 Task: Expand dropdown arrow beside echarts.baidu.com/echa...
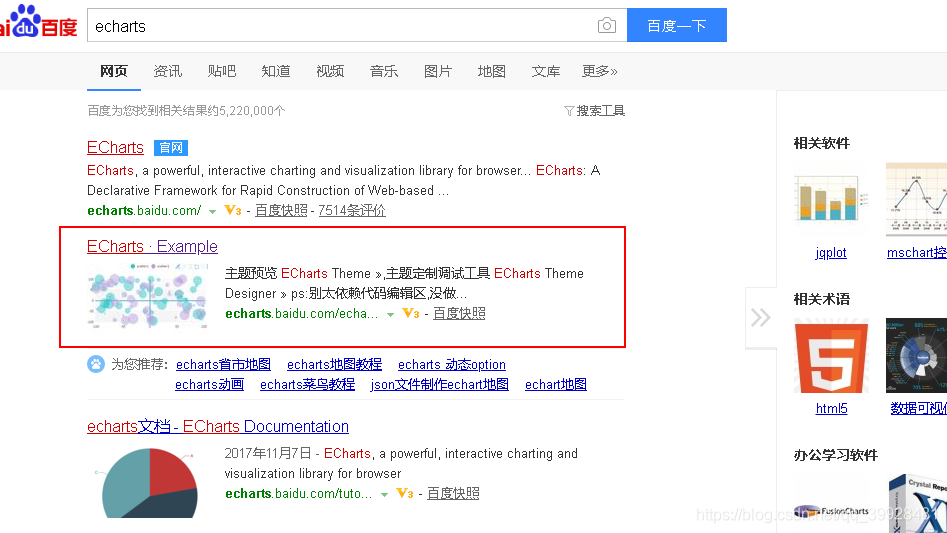click(x=390, y=314)
